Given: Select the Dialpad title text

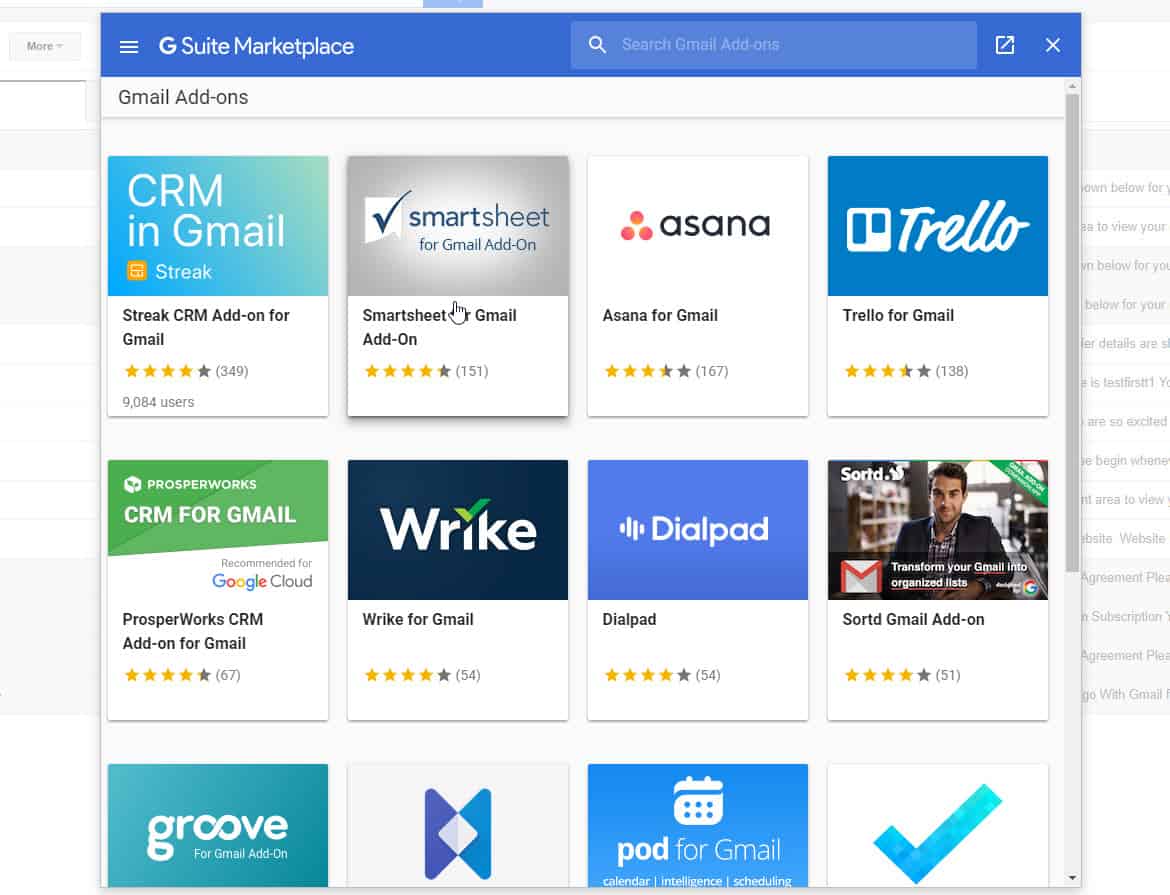Looking at the screenshot, I should click(629, 619).
